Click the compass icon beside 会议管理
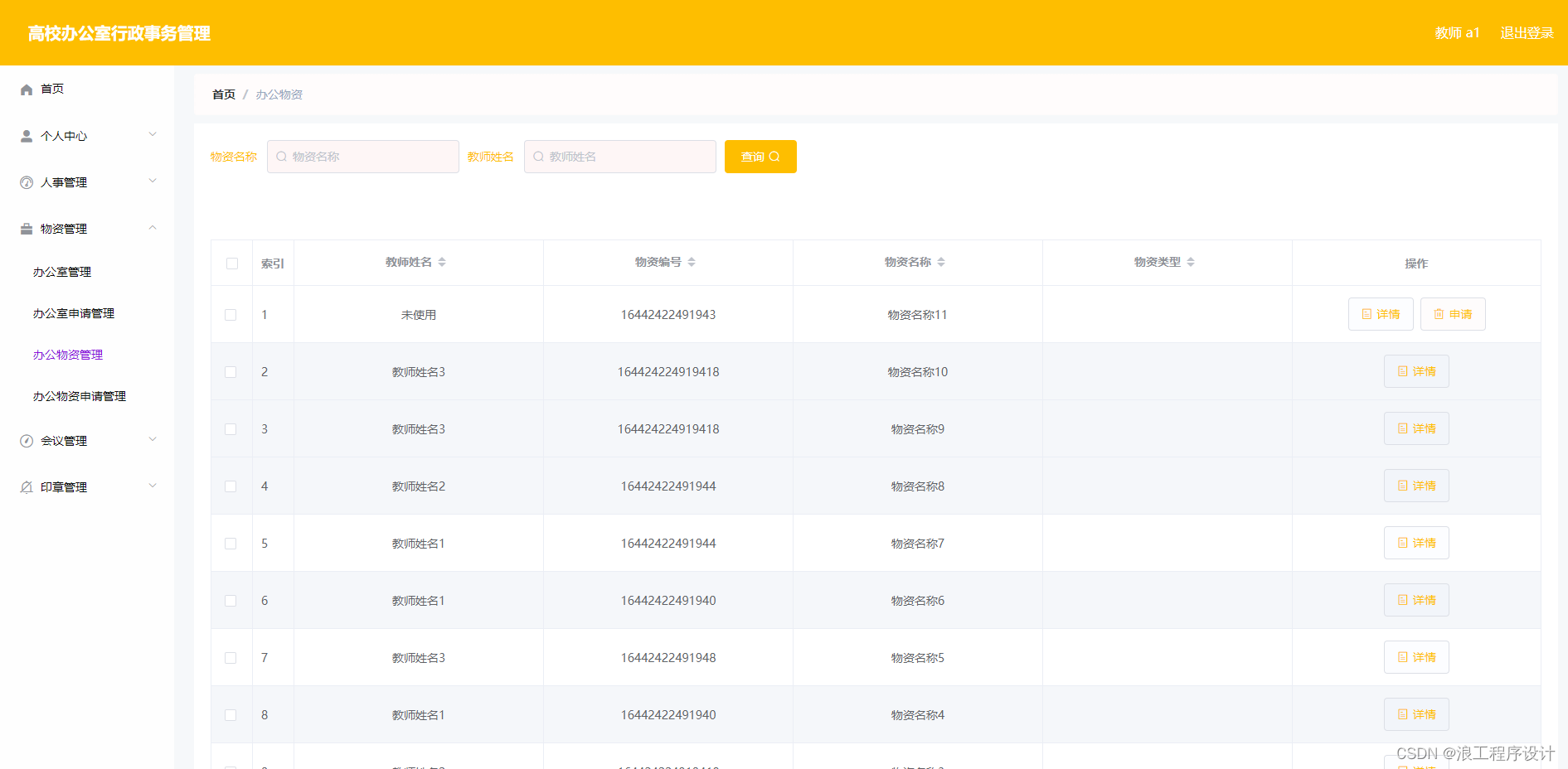1568x769 pixels. pyautogui.click(x=27, y=441)
